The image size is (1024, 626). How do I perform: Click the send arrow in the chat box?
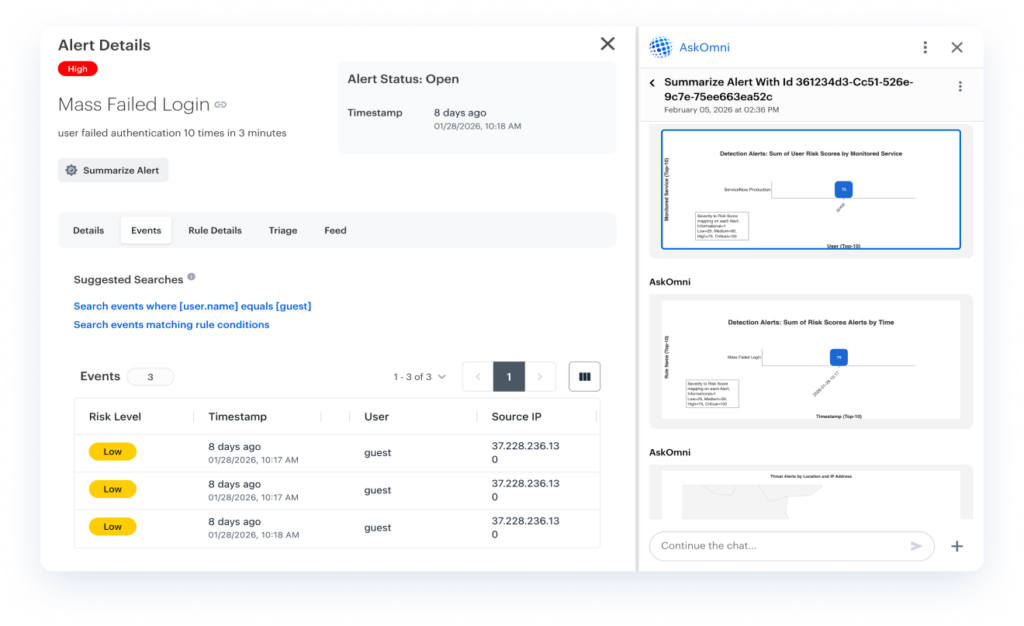[916, 546]
